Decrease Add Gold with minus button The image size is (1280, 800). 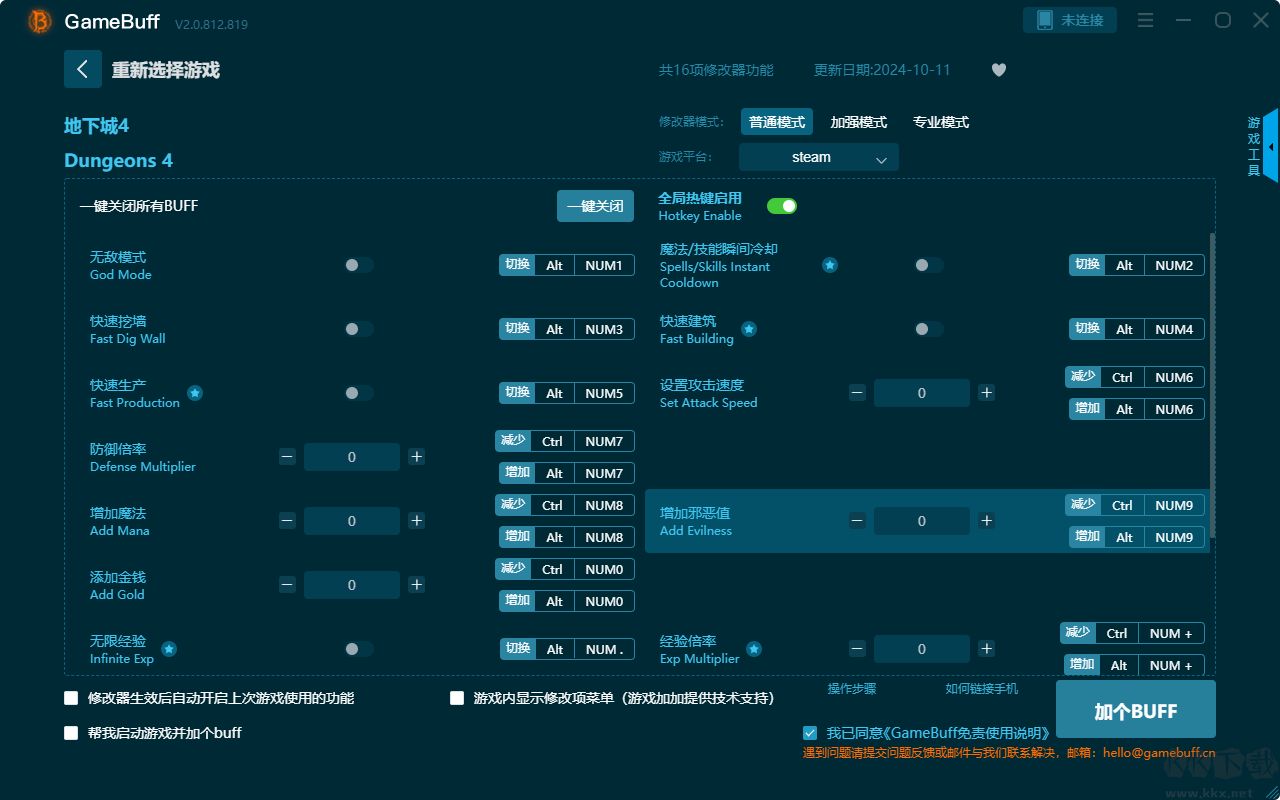(287, 585)
